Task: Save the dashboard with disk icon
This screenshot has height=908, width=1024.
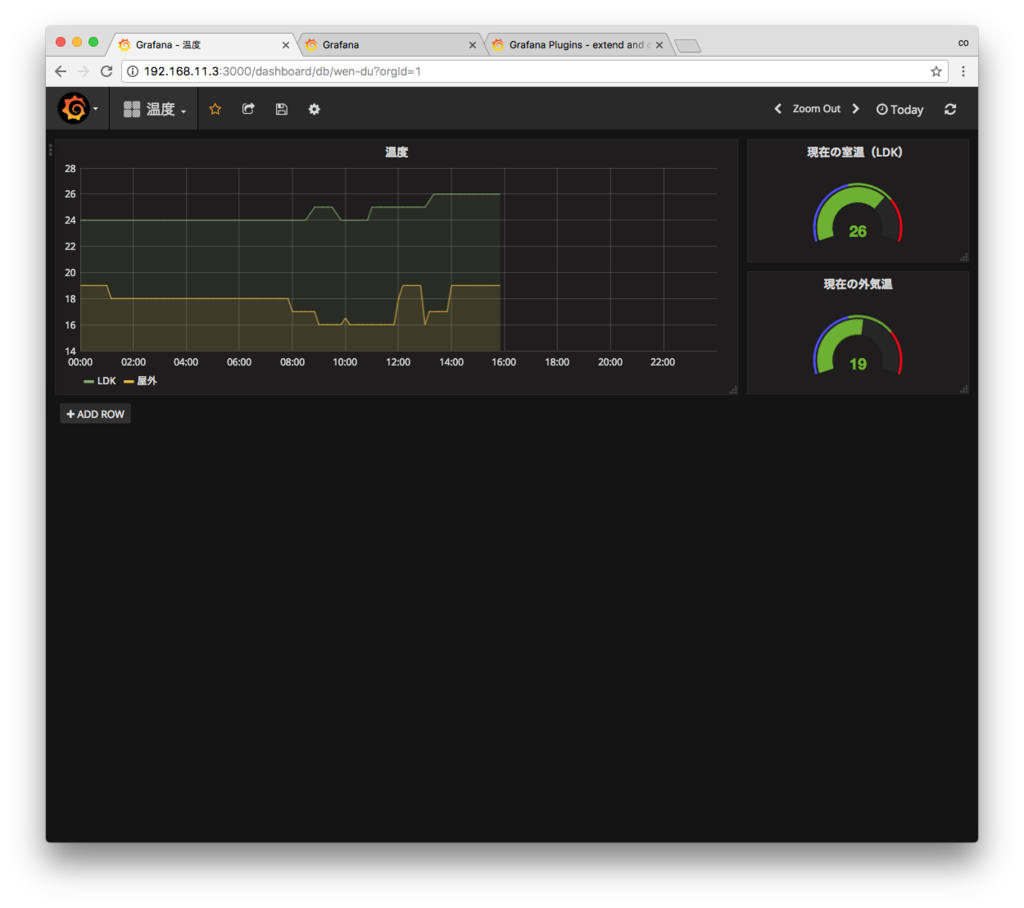Action: click(x=281, y=109)
